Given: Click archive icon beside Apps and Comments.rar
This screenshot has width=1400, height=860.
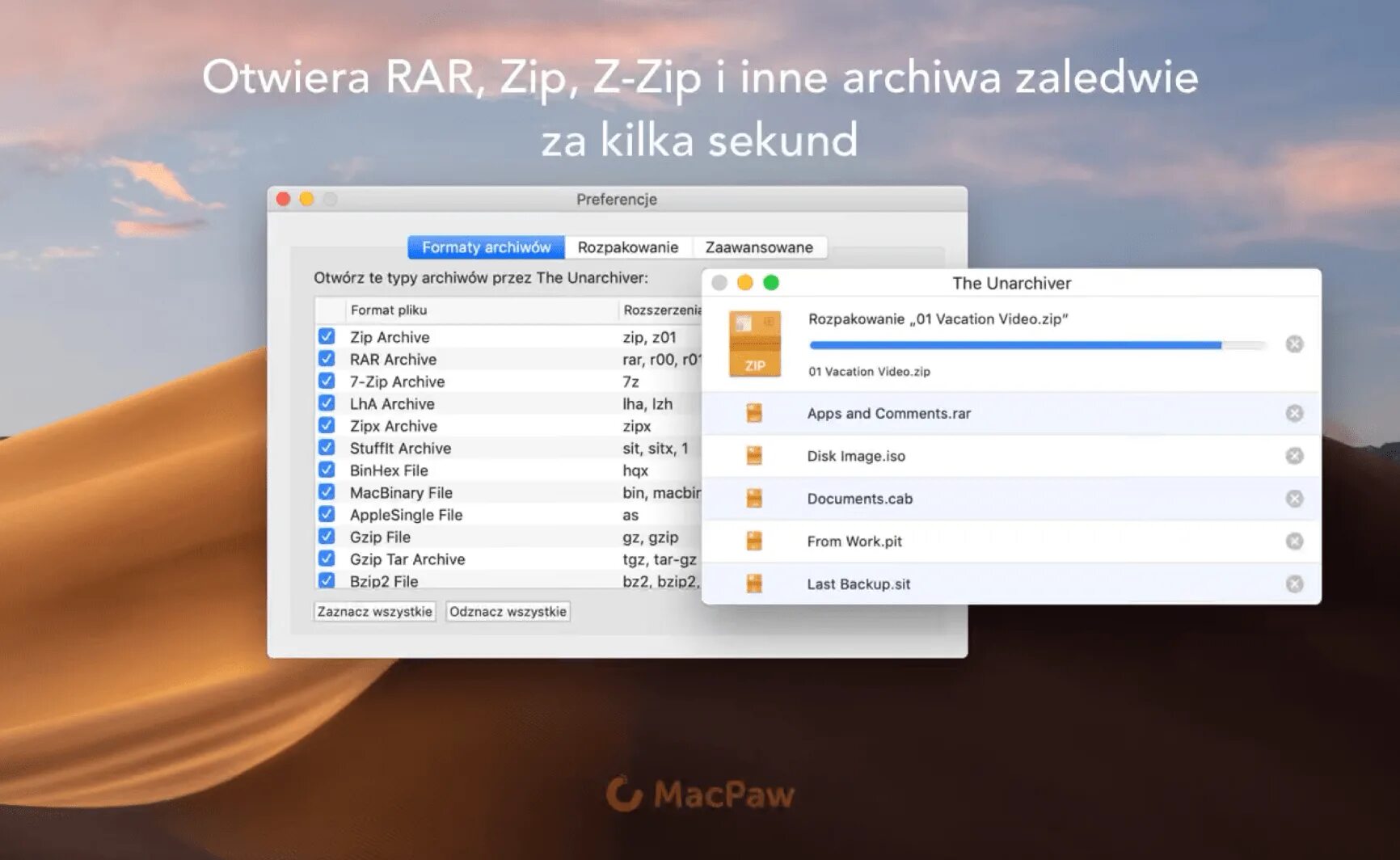Looking at the screenshot, I should pos(754,413).
